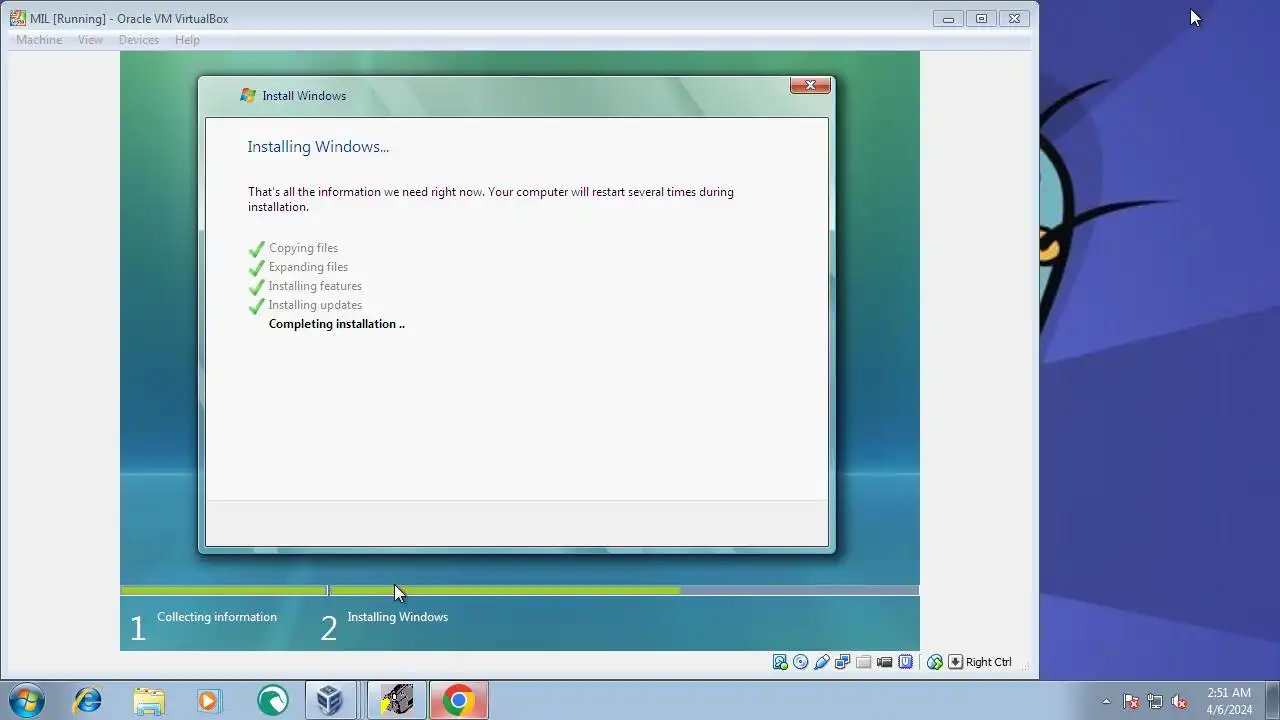Close the VirtualBox VM window
This screenshot has width=1280, height=720.
tap(1014, 18)
